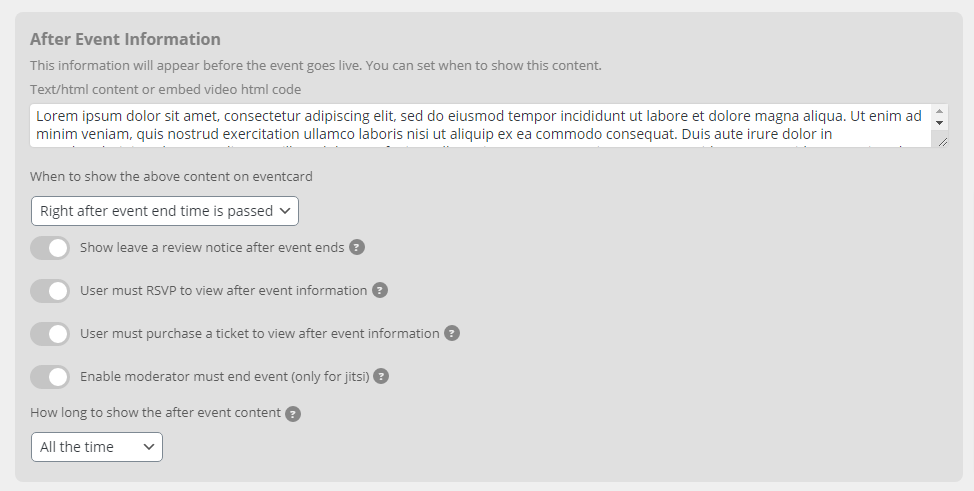Toggle user must RSVP to view switch

point(50,291)
